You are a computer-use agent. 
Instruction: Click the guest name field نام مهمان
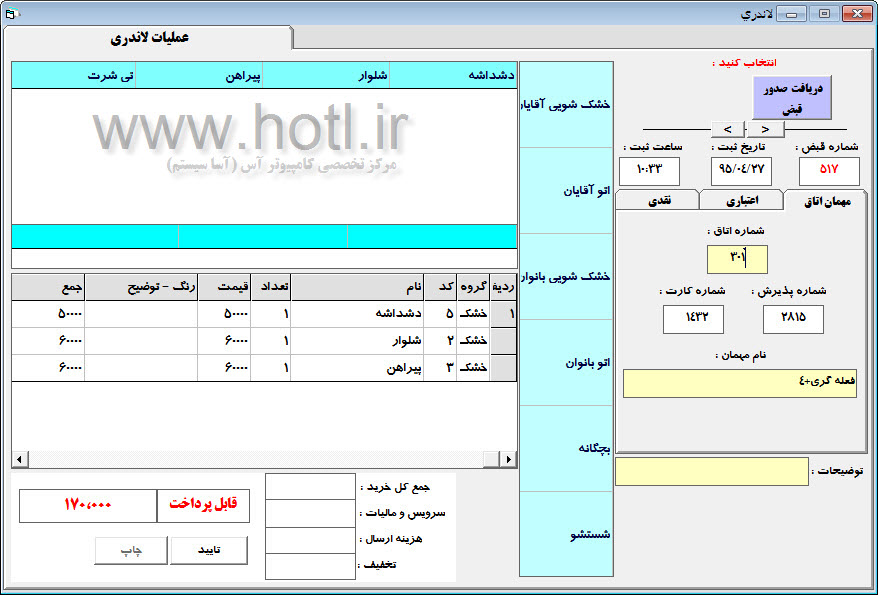pyautogui.click(x=739, y=384)
